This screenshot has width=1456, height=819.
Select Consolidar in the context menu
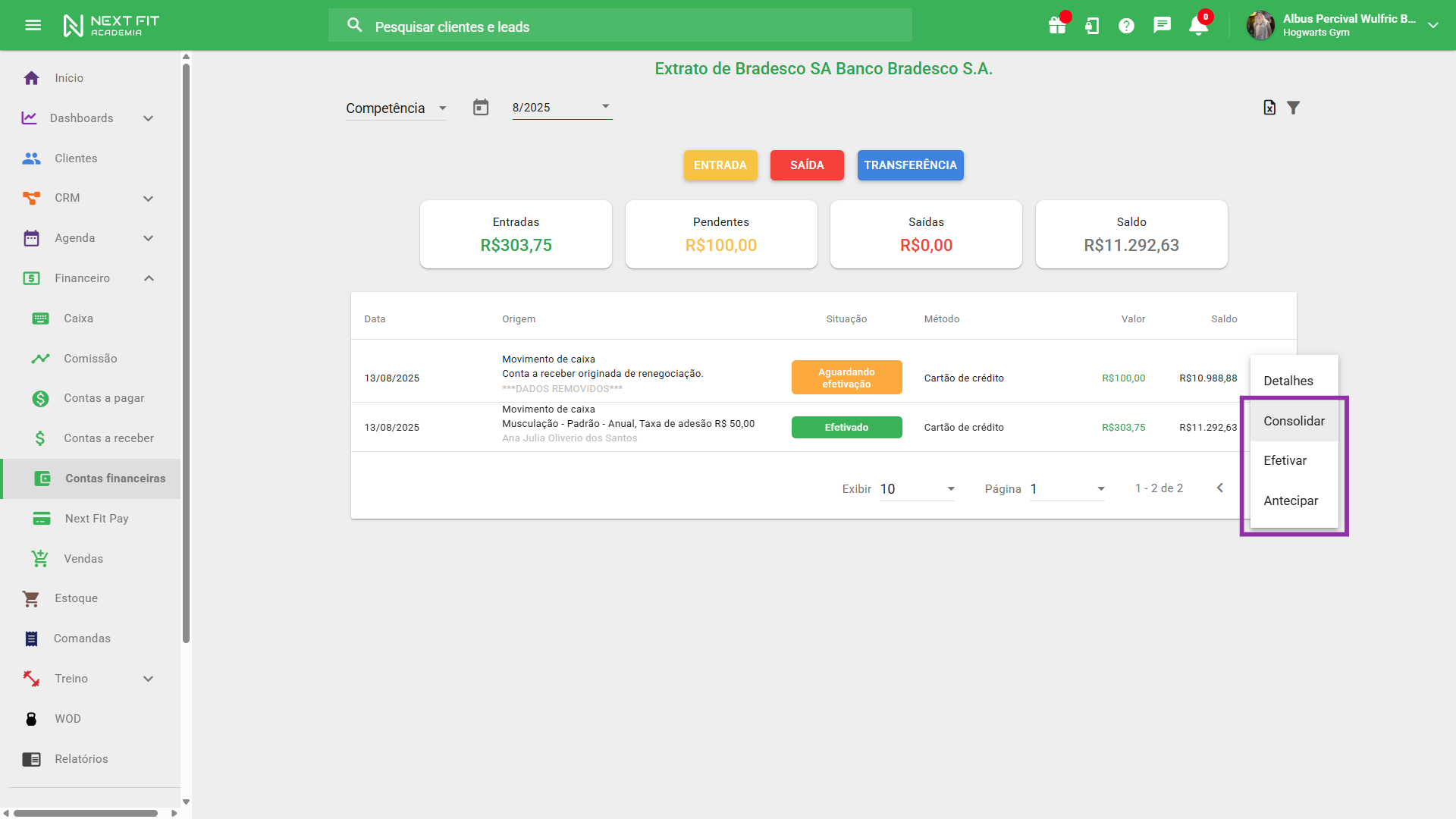click(1294, 421)
